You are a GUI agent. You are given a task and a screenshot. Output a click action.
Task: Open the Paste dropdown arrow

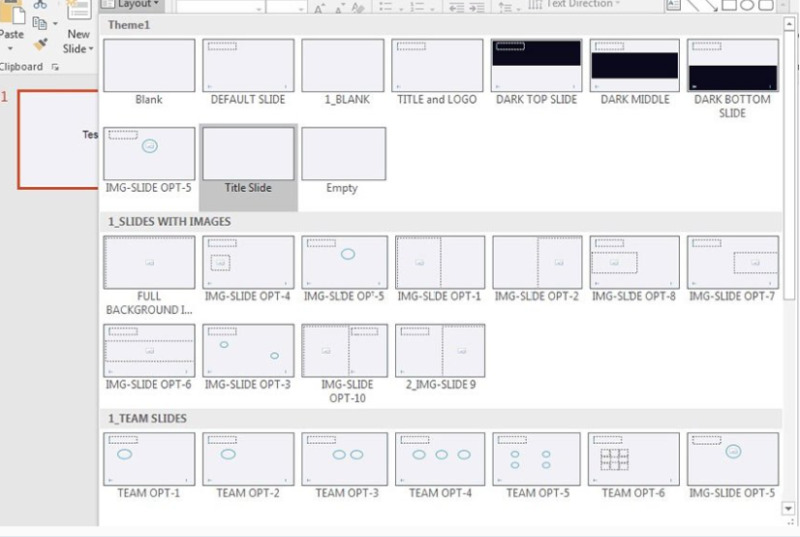(10, 48)
